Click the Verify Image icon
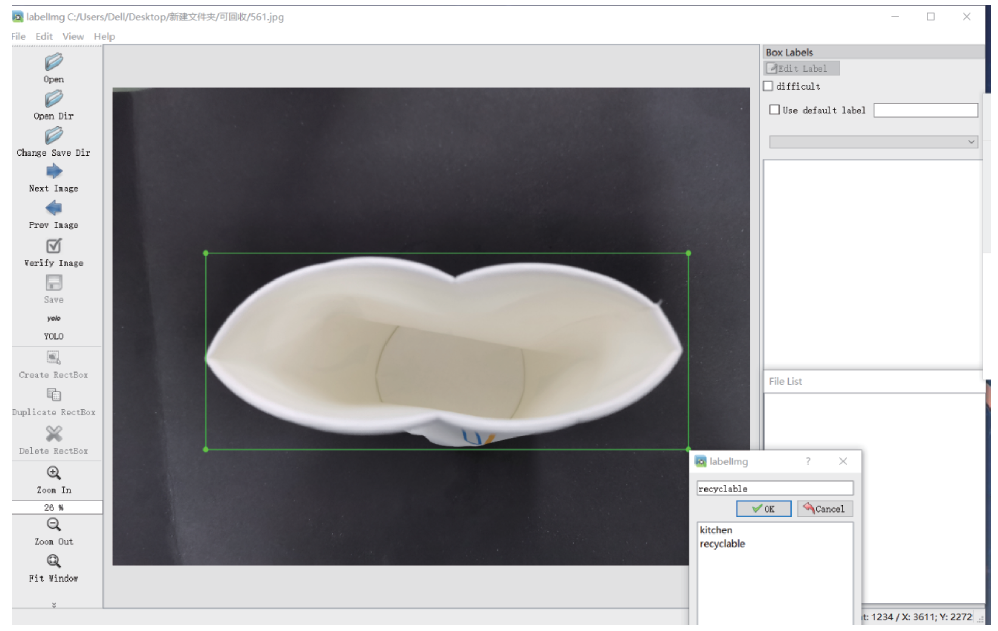This screenshot has height=631, width=998. click(x=54, y=246)
